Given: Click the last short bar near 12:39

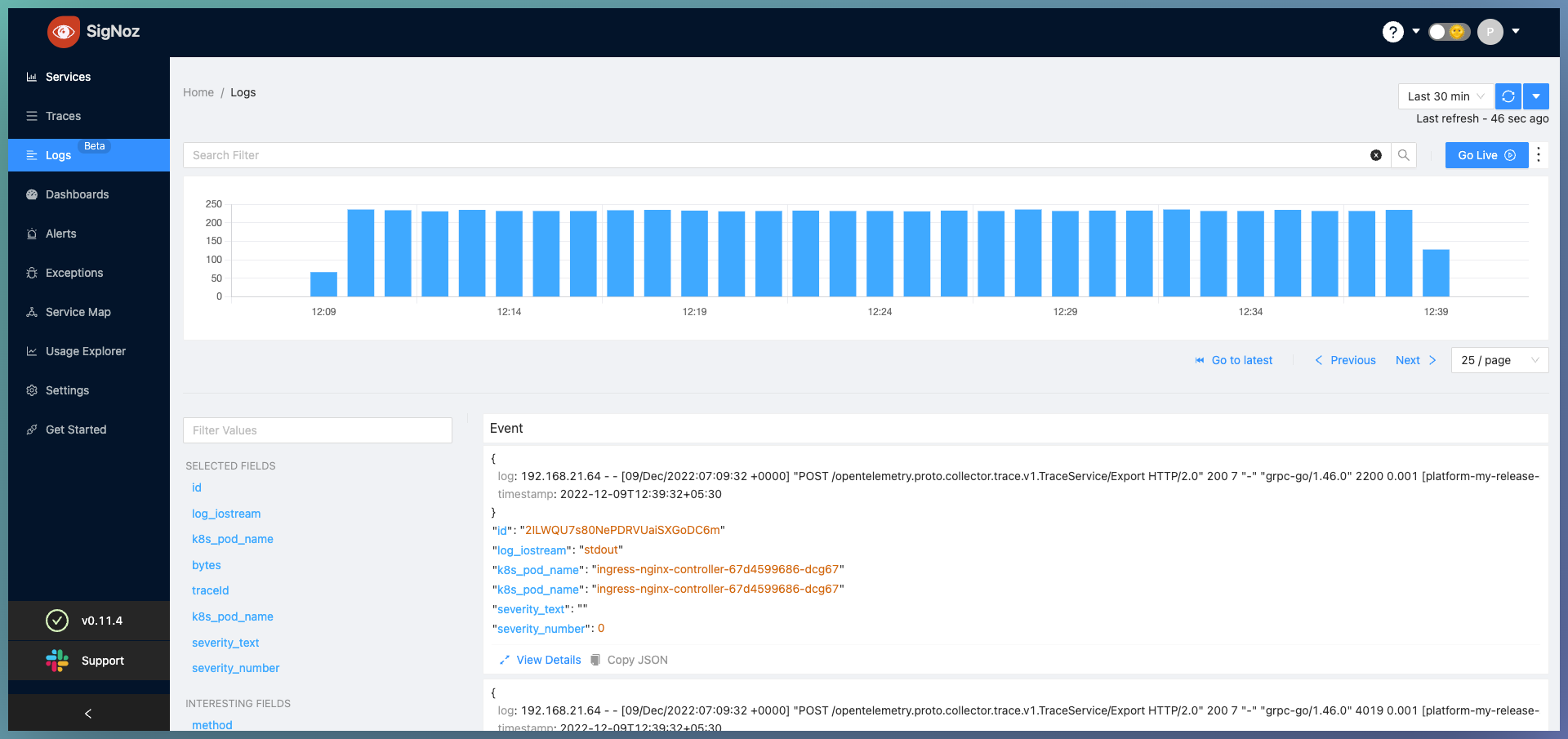Looking at the screenshot, I should [1436, 273].
